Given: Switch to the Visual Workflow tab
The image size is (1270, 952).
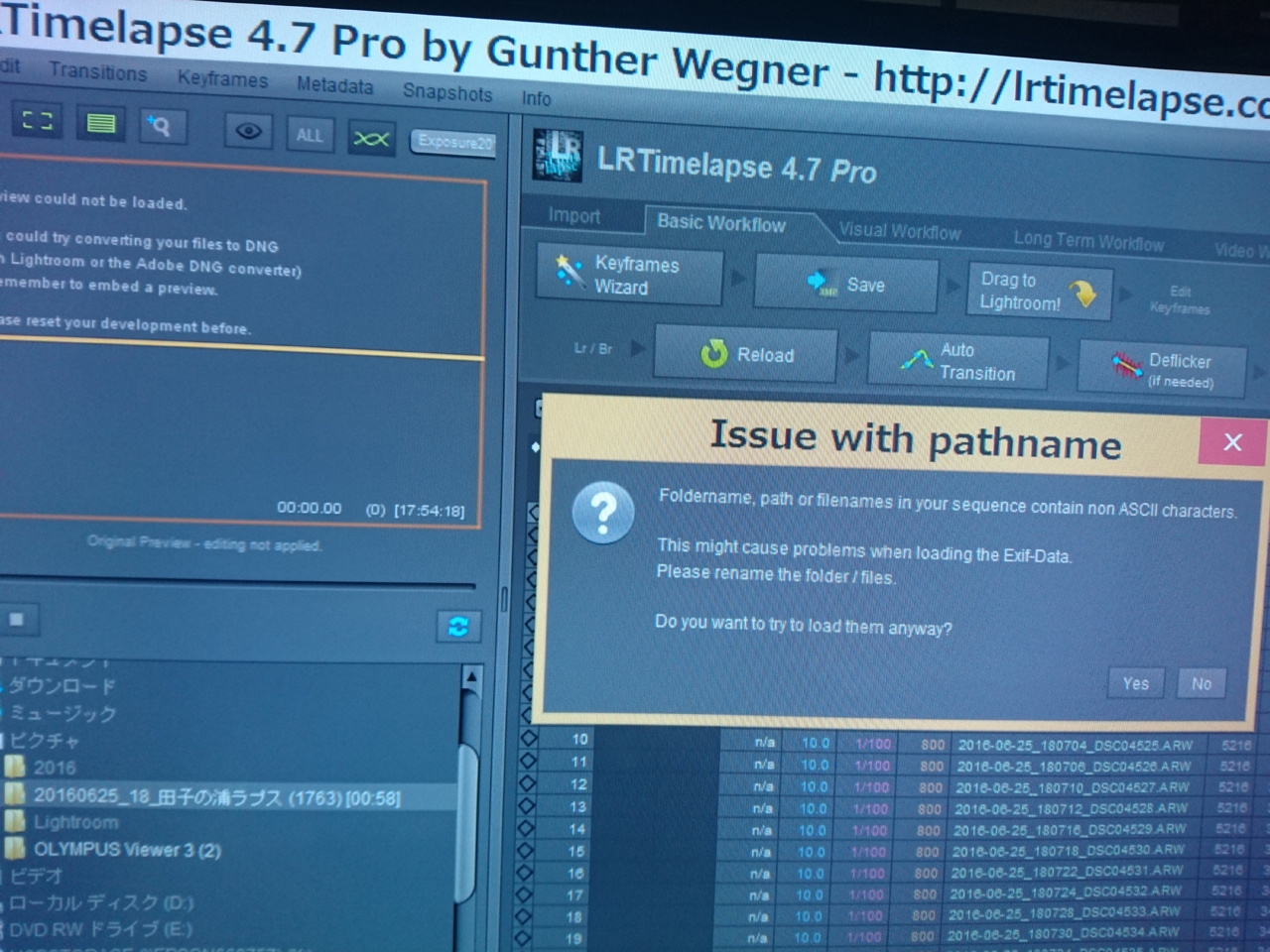Looking at the screenshot, I should (899, 231).
